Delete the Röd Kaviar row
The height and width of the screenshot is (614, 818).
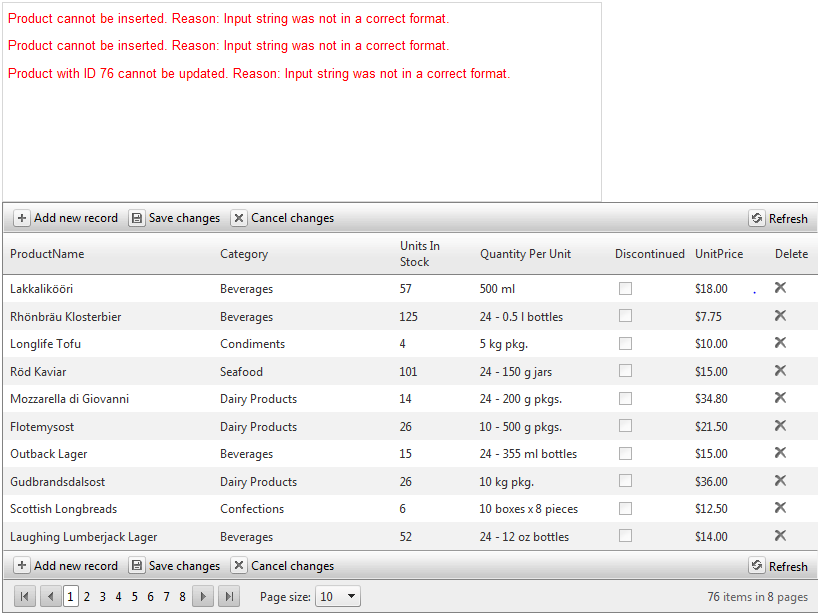click(x=780, y=370)
